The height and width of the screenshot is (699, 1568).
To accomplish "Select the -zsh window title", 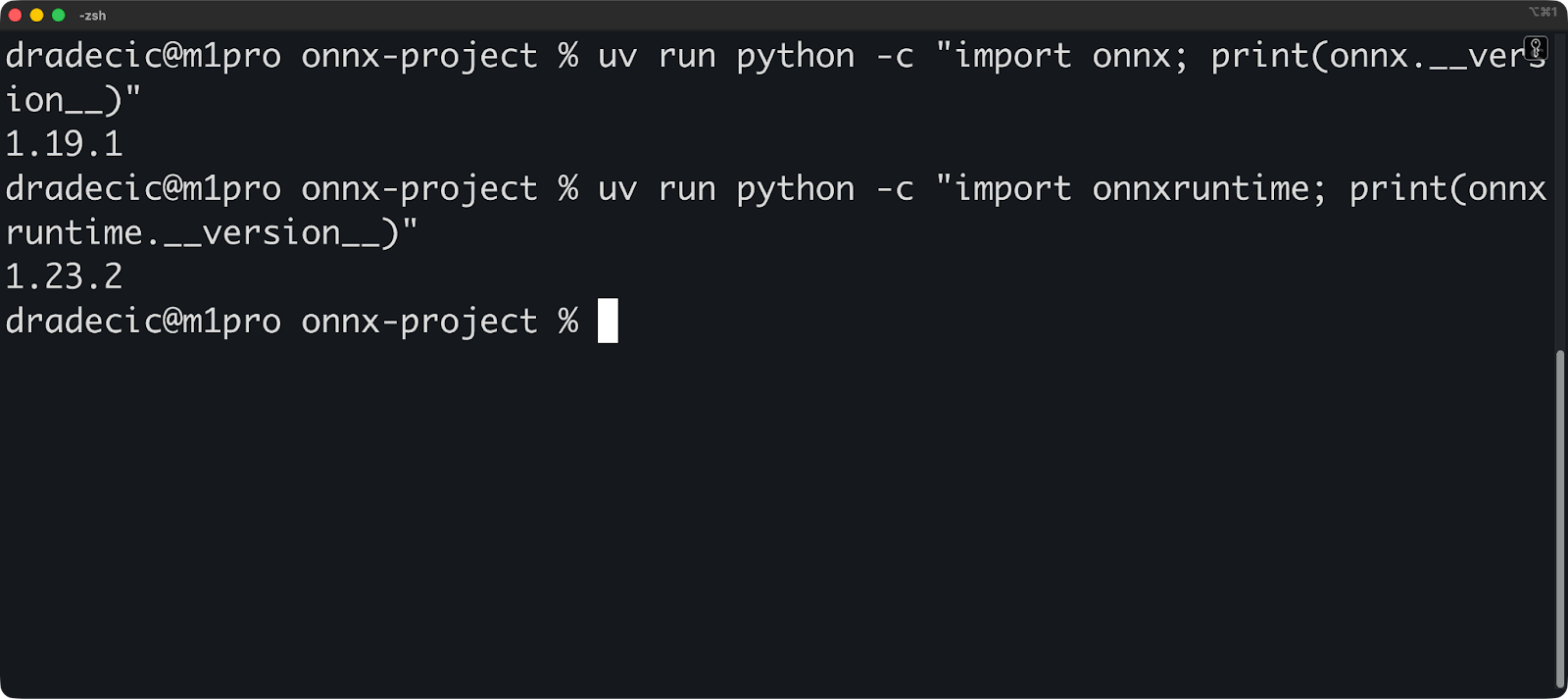I will pos(90,15).
